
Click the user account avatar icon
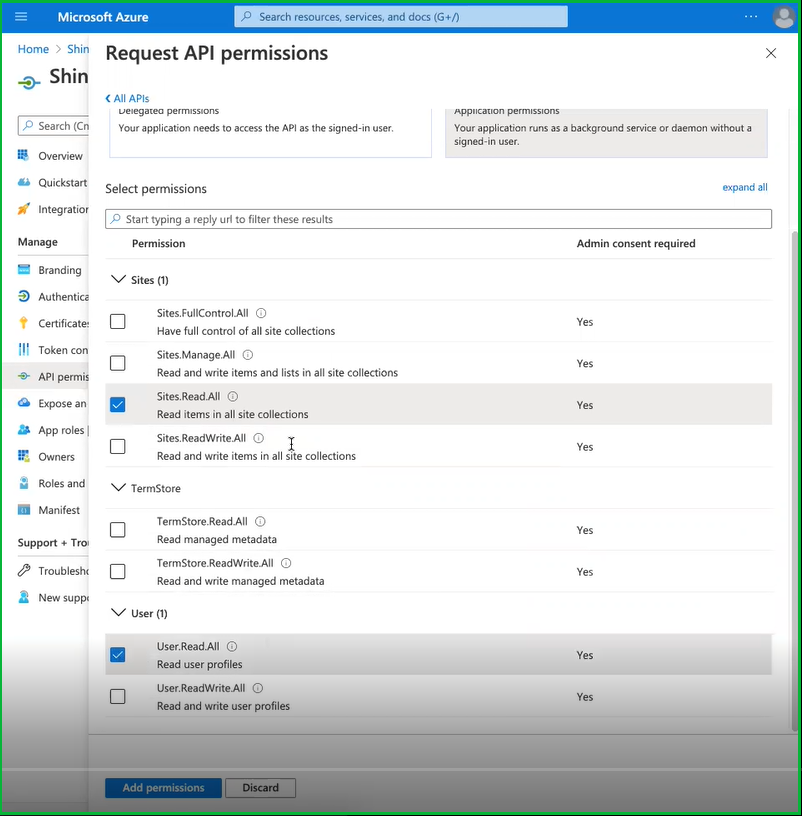[x=783, y=17]
